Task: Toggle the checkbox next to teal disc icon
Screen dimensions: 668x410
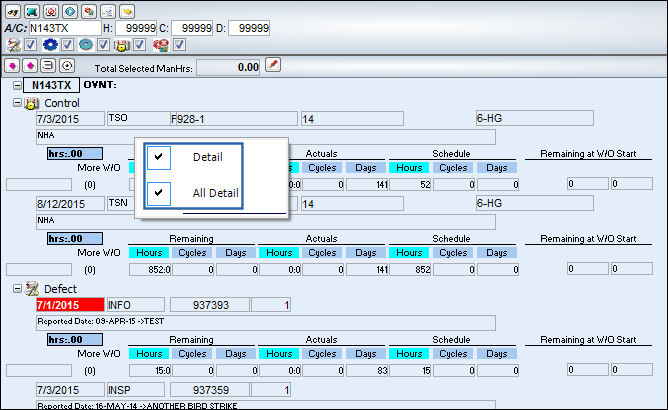Action: pos(103,44)
